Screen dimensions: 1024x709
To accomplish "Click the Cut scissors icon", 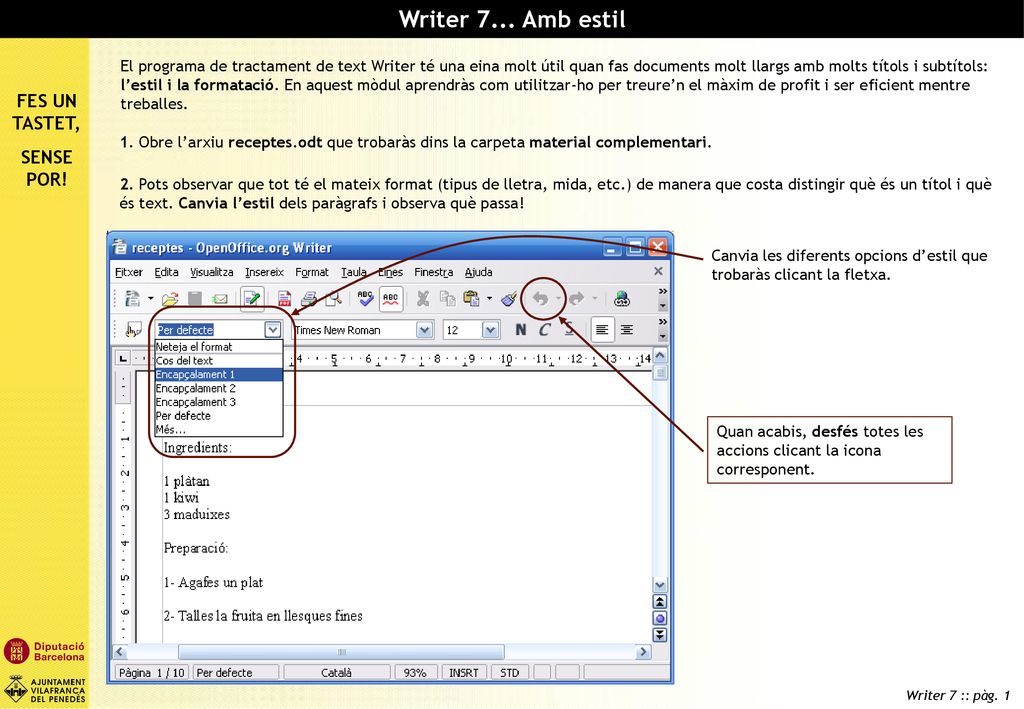I will click(423, 299).
